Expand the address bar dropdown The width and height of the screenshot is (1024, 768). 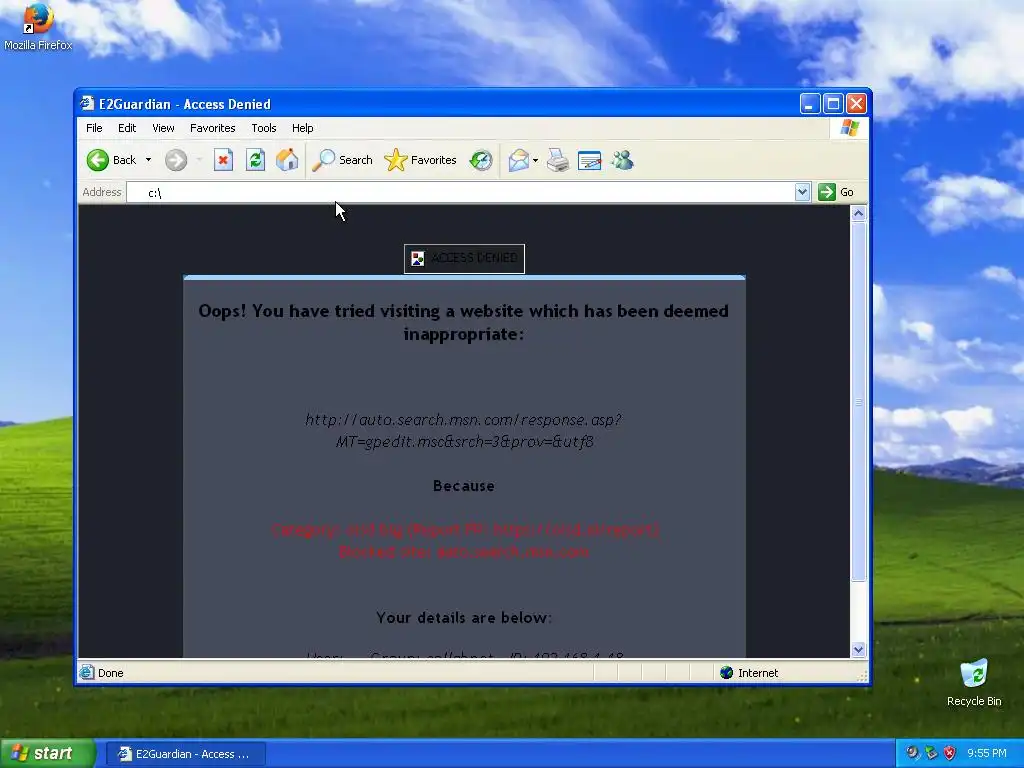[803, 192]
